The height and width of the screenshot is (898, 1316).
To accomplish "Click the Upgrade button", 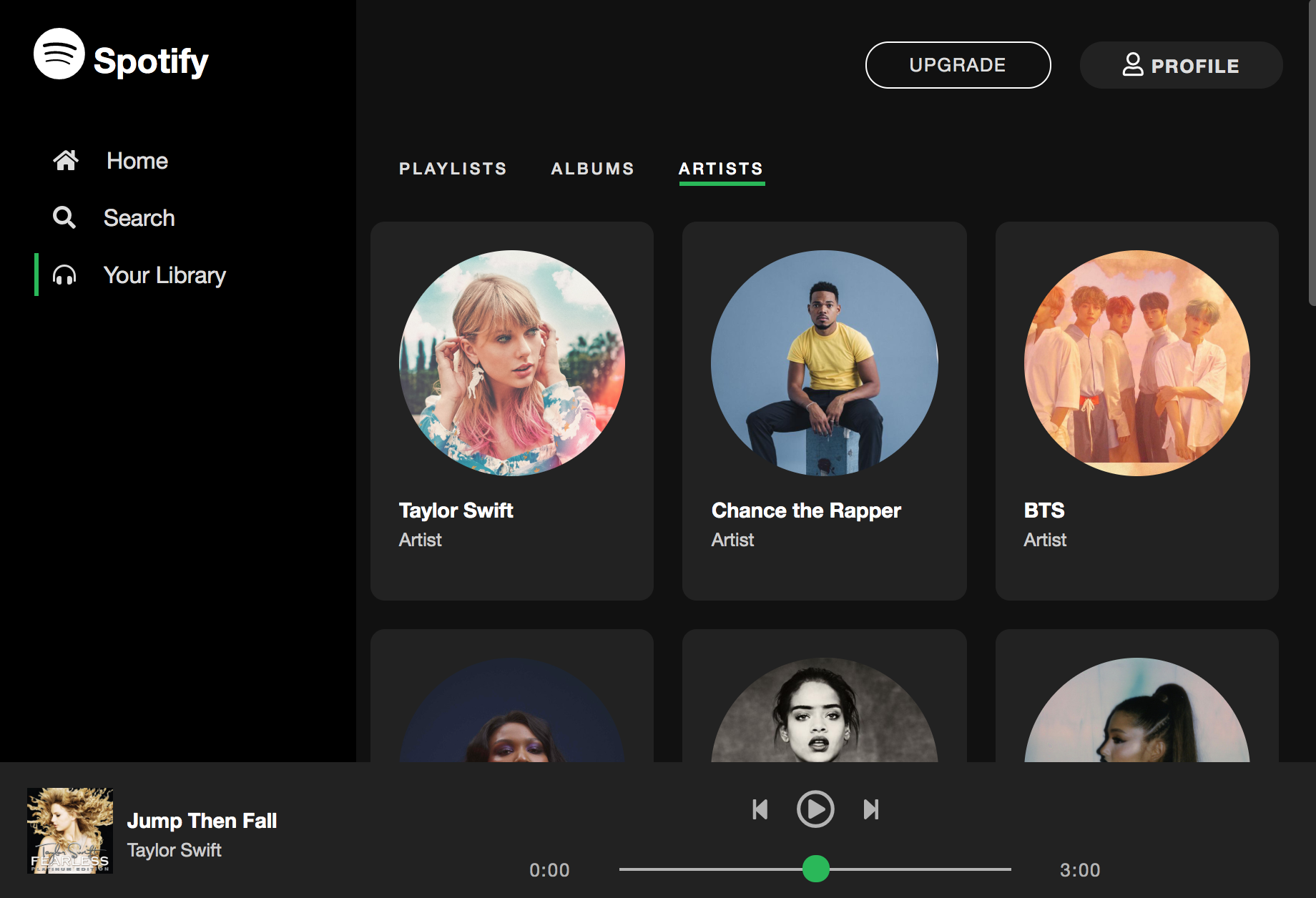I will tap(958, 65).
